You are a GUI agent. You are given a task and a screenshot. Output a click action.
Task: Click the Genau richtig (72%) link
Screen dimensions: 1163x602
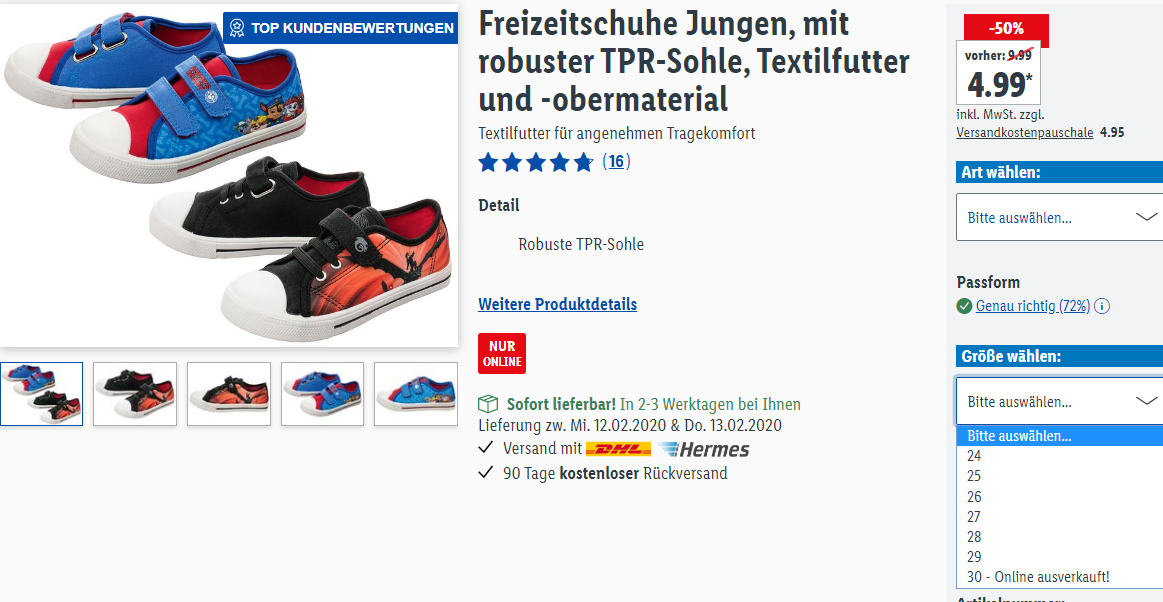(1033, 306)
